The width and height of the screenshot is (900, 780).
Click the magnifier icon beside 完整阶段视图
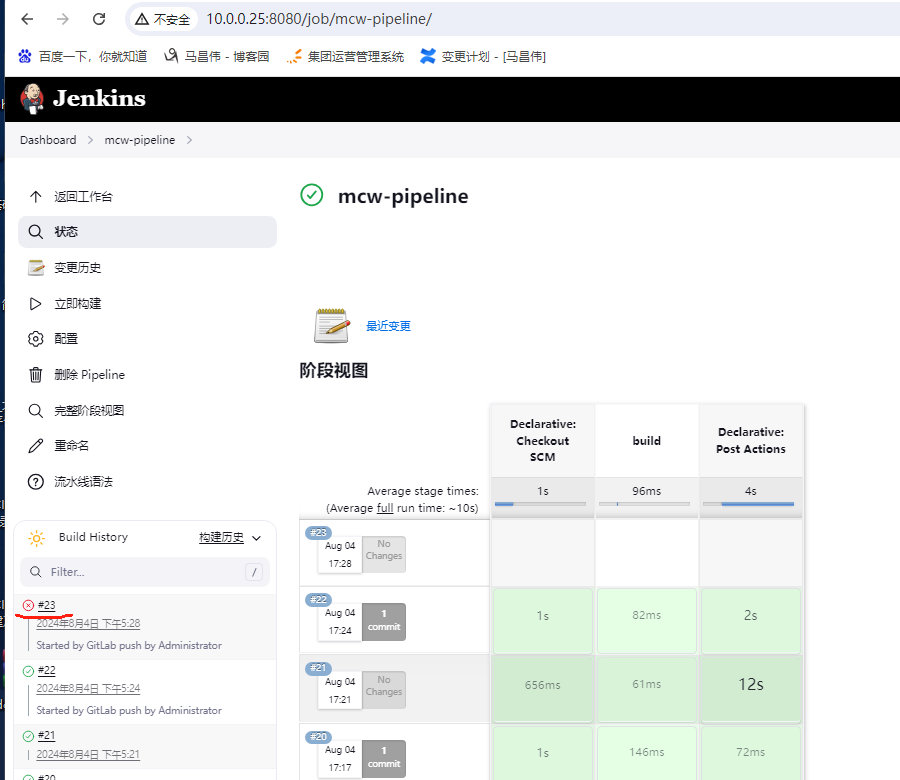click(36, 410)
